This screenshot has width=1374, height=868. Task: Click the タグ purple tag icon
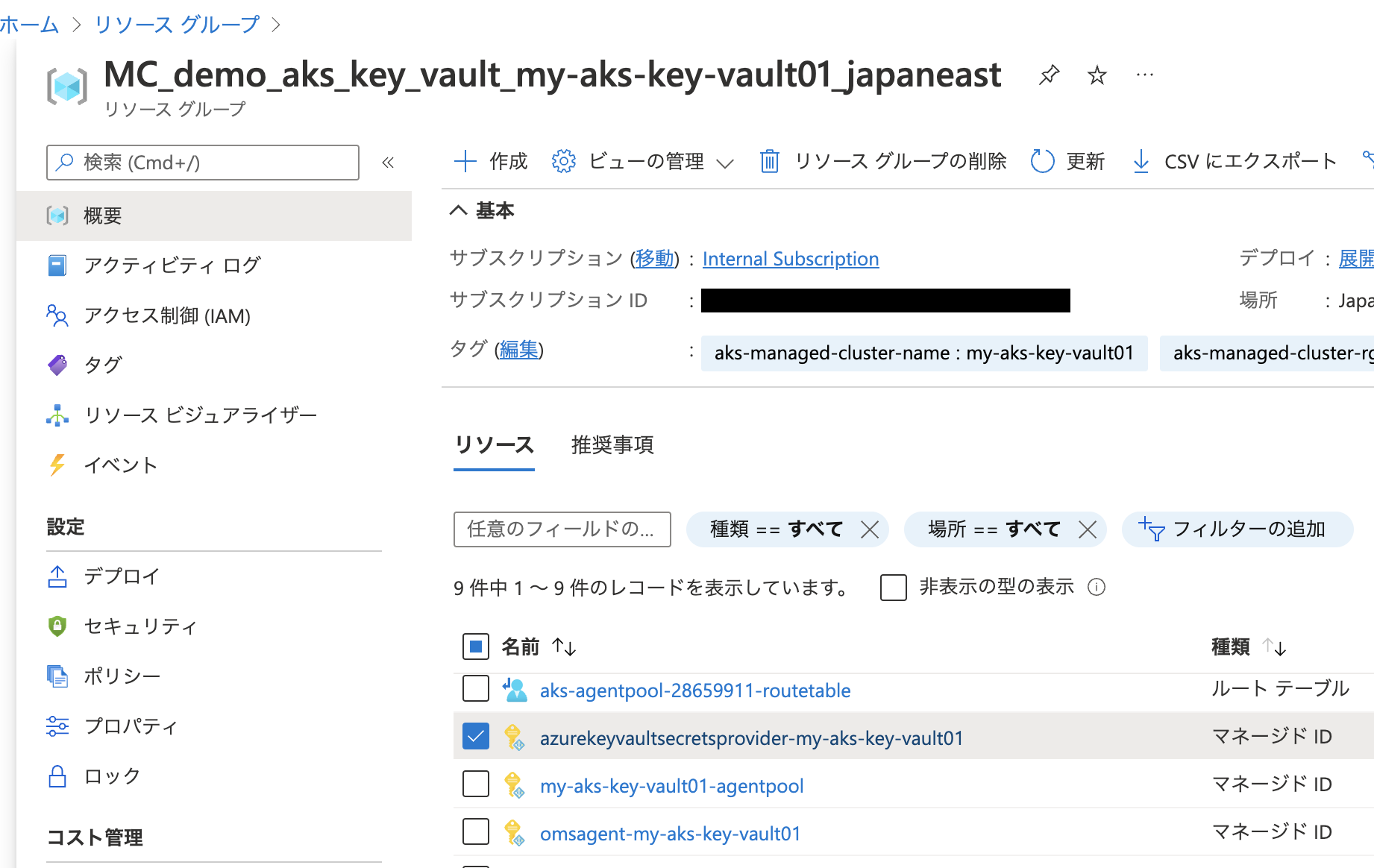(x=57, y=365)
